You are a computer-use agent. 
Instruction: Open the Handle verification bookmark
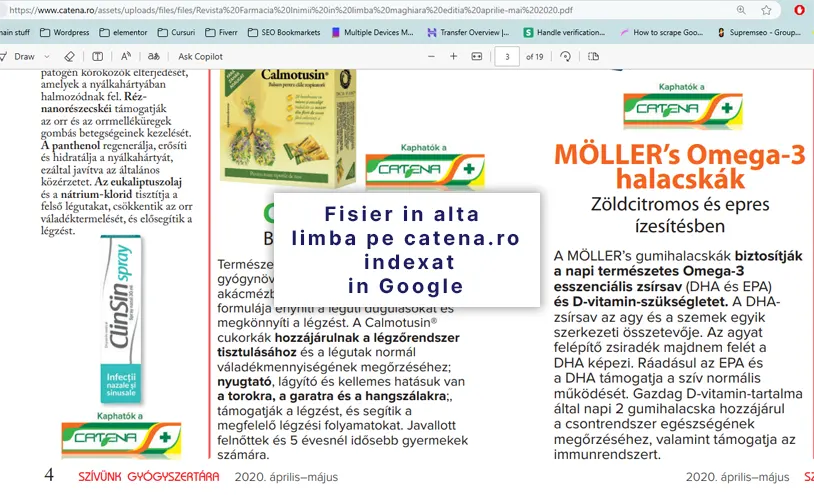[566, 32]
